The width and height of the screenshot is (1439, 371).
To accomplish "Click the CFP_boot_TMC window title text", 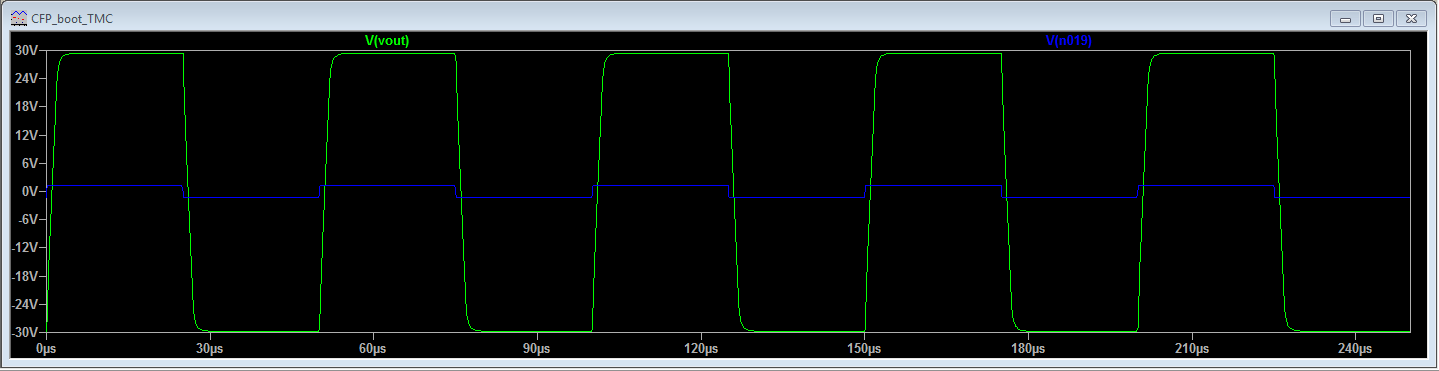I will (x=72, y=19).
